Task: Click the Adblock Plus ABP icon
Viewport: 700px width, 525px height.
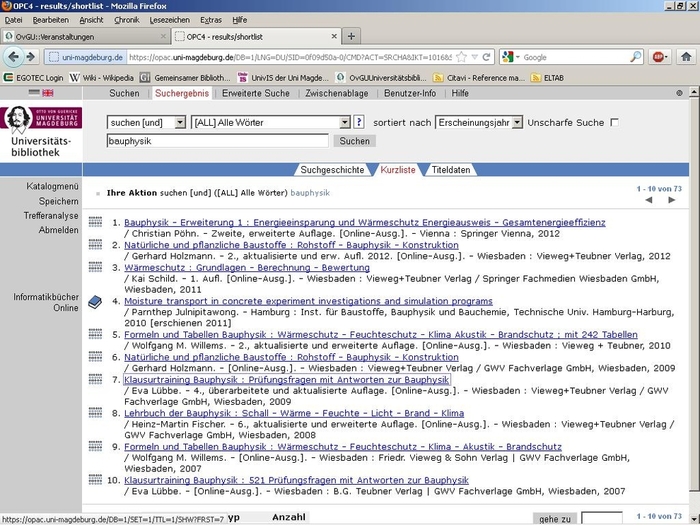Action: click(x=659, y=57)
